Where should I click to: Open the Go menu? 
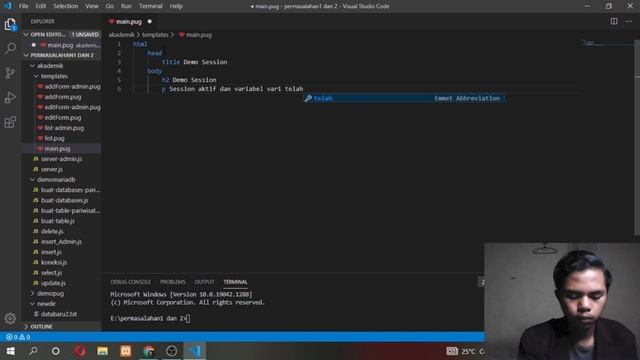tap(109, 6)
